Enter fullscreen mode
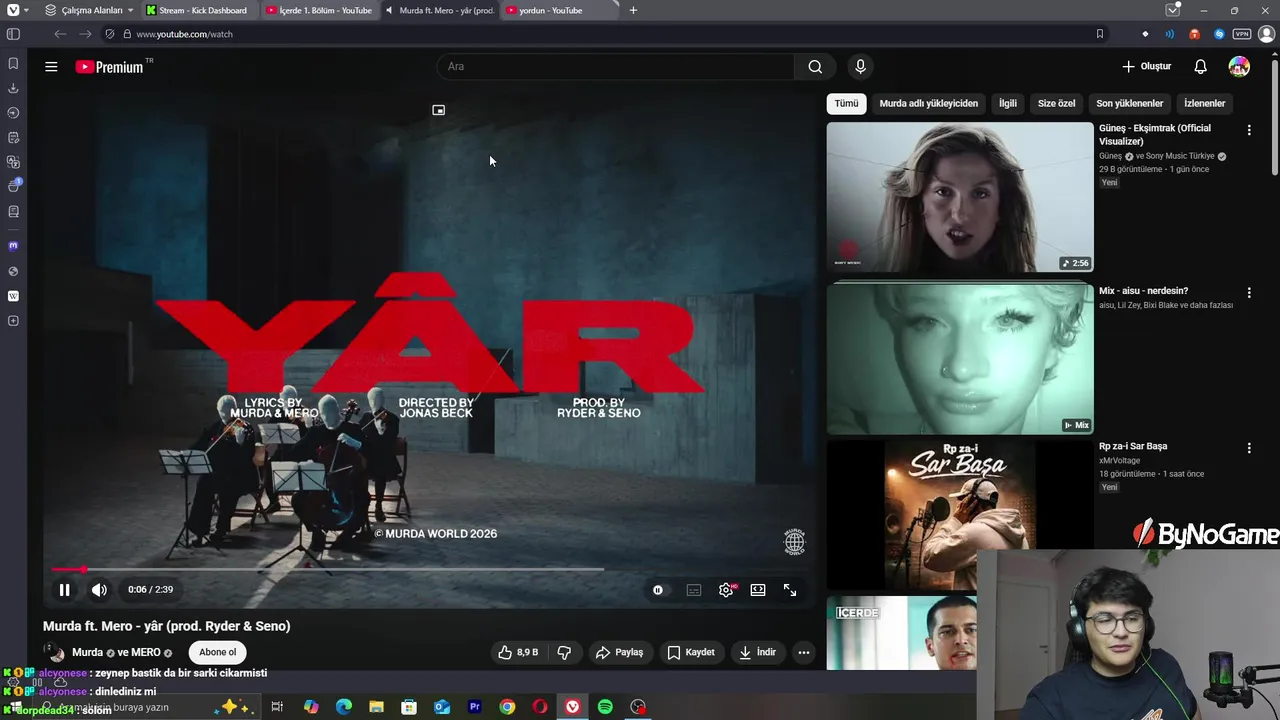This screenshot has height=720, width=1280. (790, 590)
